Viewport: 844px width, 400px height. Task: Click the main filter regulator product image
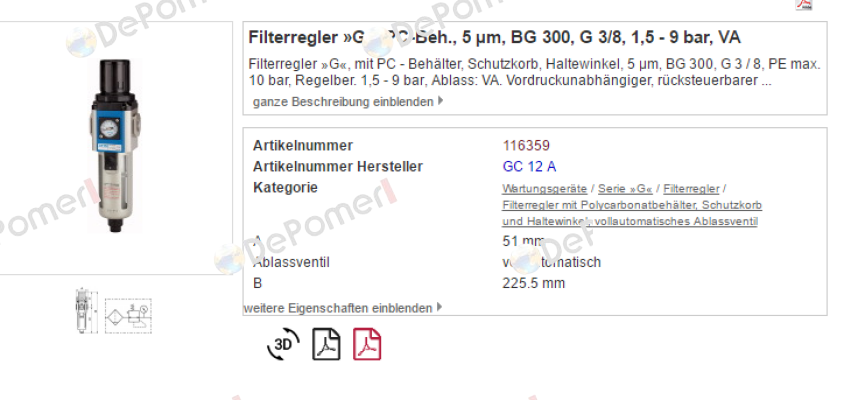click(115, 145)
